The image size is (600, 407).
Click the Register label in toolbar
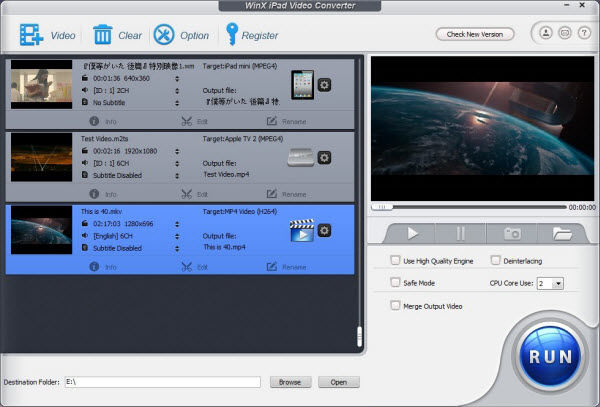[260, 36]
